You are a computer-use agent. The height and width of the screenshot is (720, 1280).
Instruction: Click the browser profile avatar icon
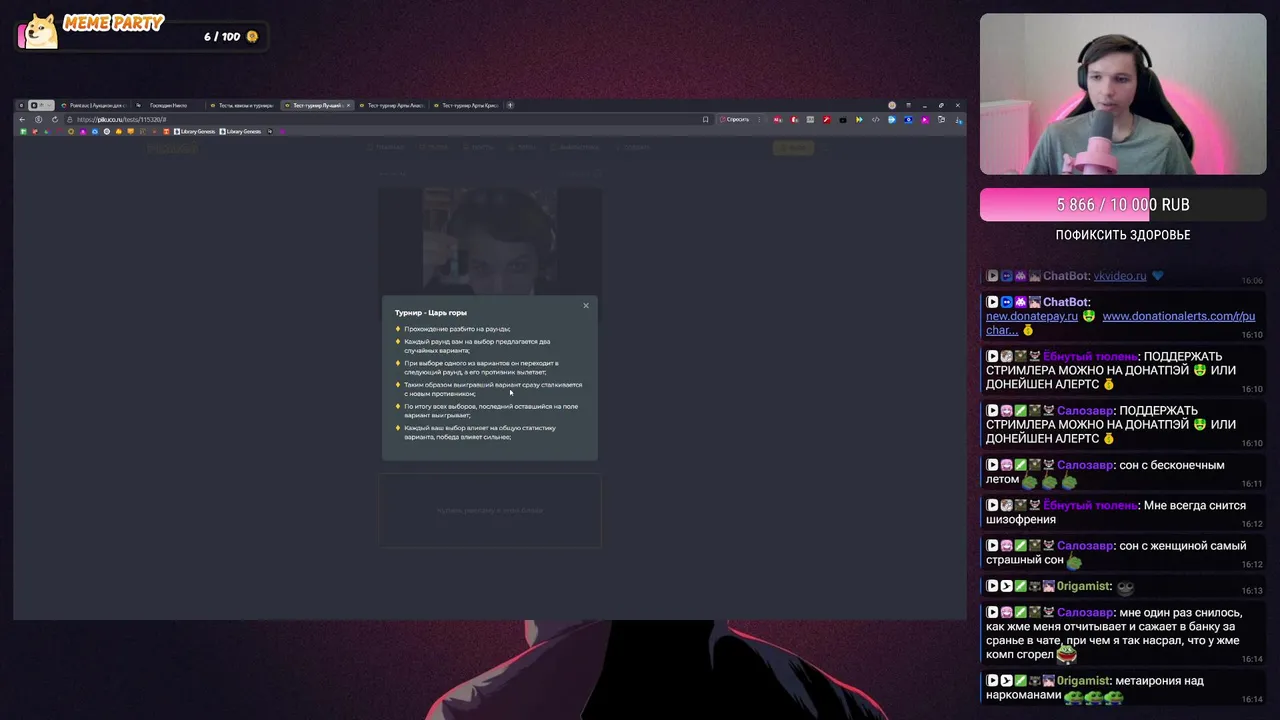pyautogui.click(x=892, y=105)
